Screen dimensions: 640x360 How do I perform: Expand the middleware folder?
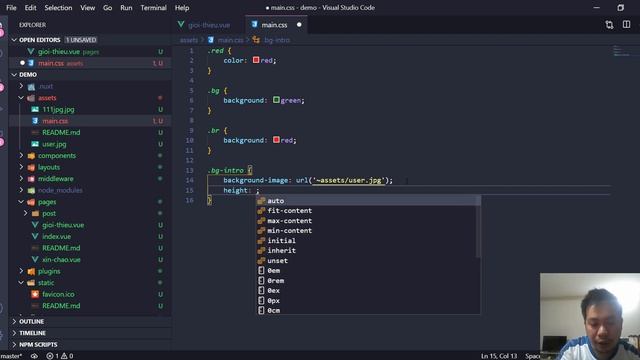pos(21,179)
